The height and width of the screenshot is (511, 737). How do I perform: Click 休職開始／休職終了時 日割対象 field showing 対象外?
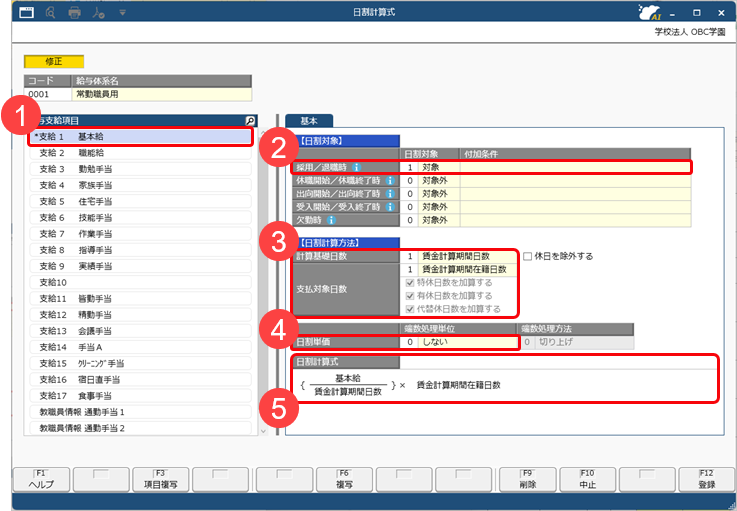coord(430,181)
